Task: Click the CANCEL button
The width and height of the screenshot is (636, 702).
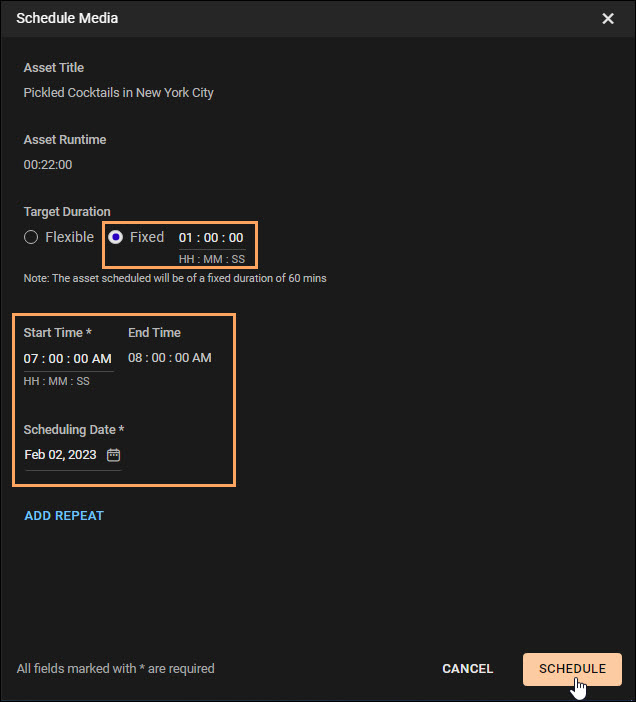Action: coord(468,669)
